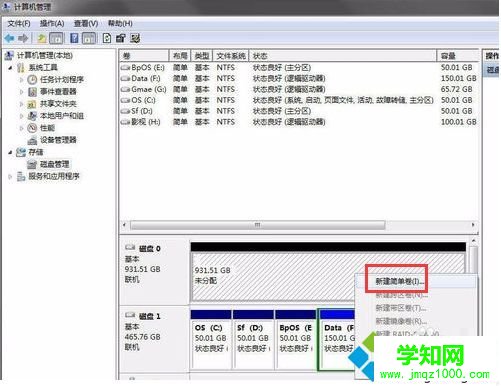Click the 性能 monitor icon
Viewport: 501px width, 386px height.
[32, 128]
